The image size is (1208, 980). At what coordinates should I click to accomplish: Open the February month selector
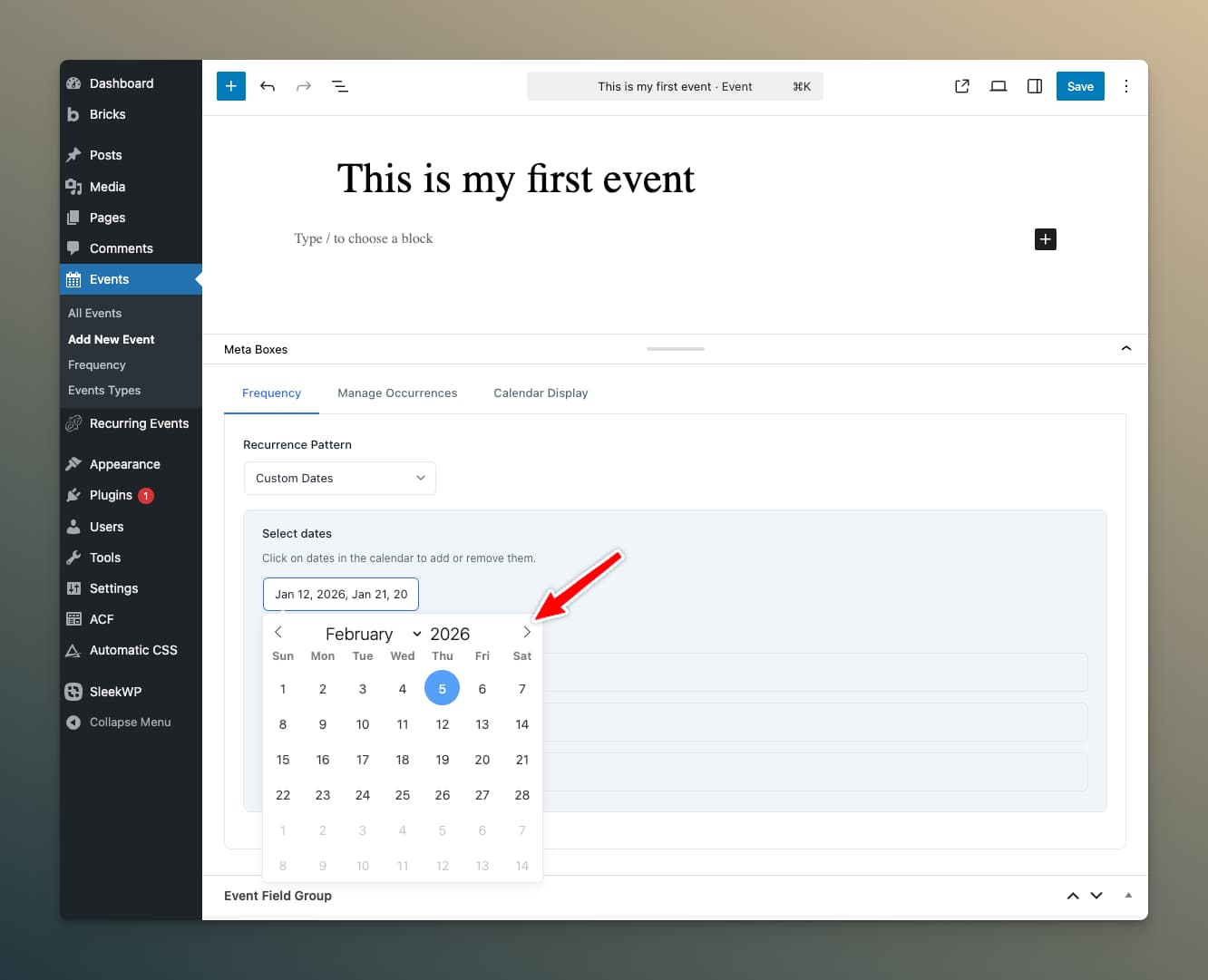(x=373, y=634)
